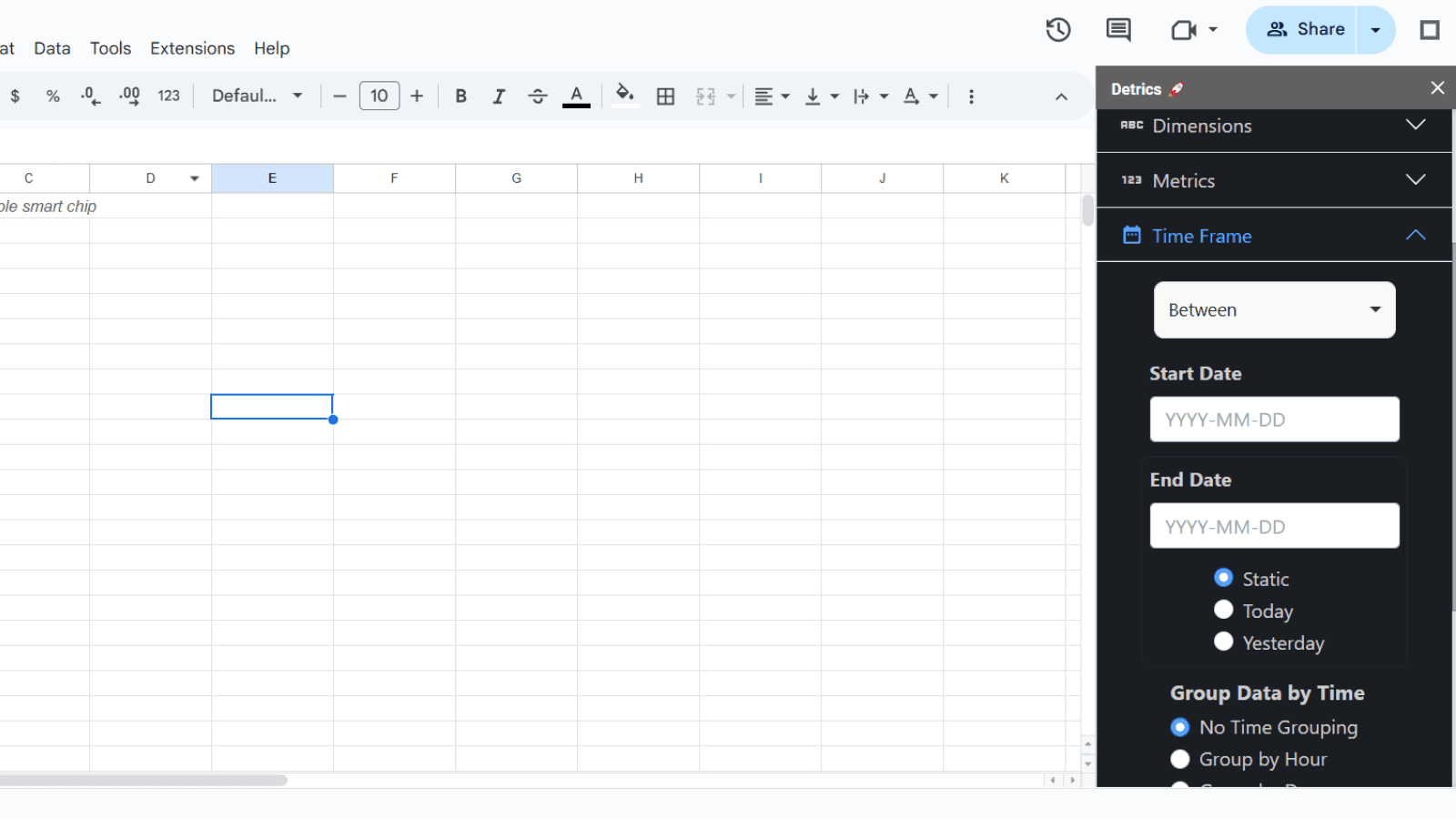Image resolution: width=1456 pixels, height=819 pixels.
Task: Click the Start Date input field
Action: point(1274,420)
